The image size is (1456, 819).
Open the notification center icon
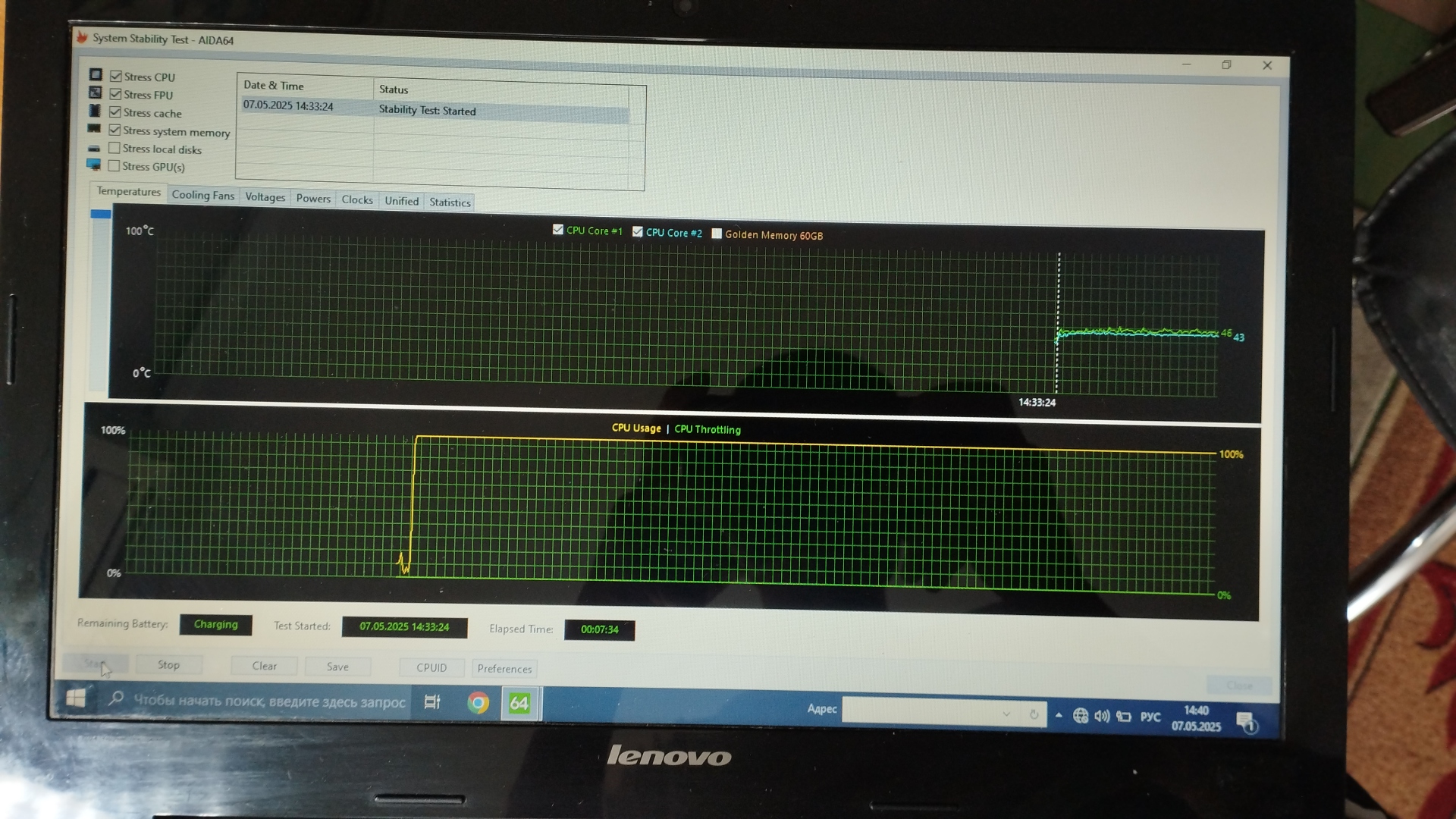point(1245,721)
